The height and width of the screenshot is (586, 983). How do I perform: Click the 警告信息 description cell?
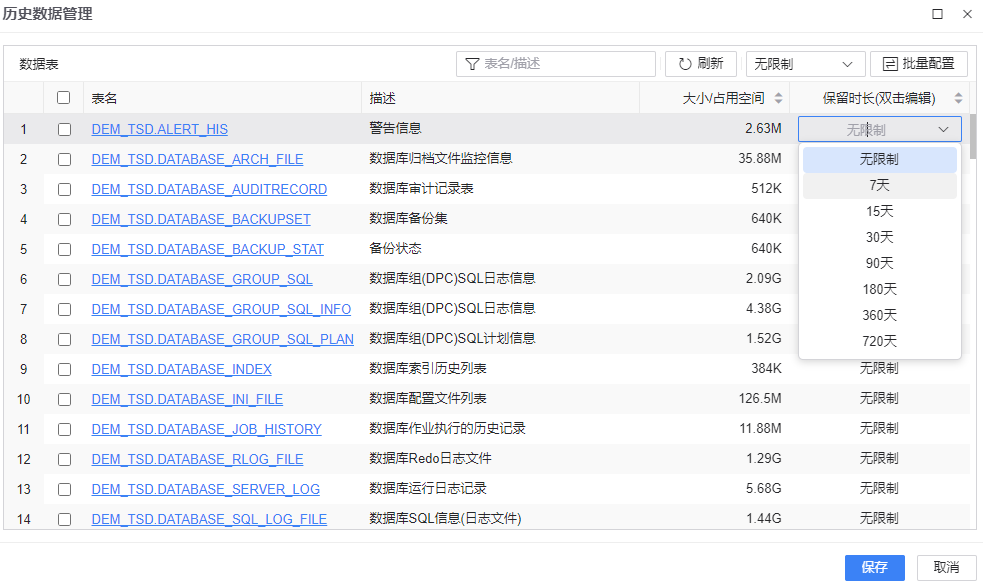click(396, 128)
